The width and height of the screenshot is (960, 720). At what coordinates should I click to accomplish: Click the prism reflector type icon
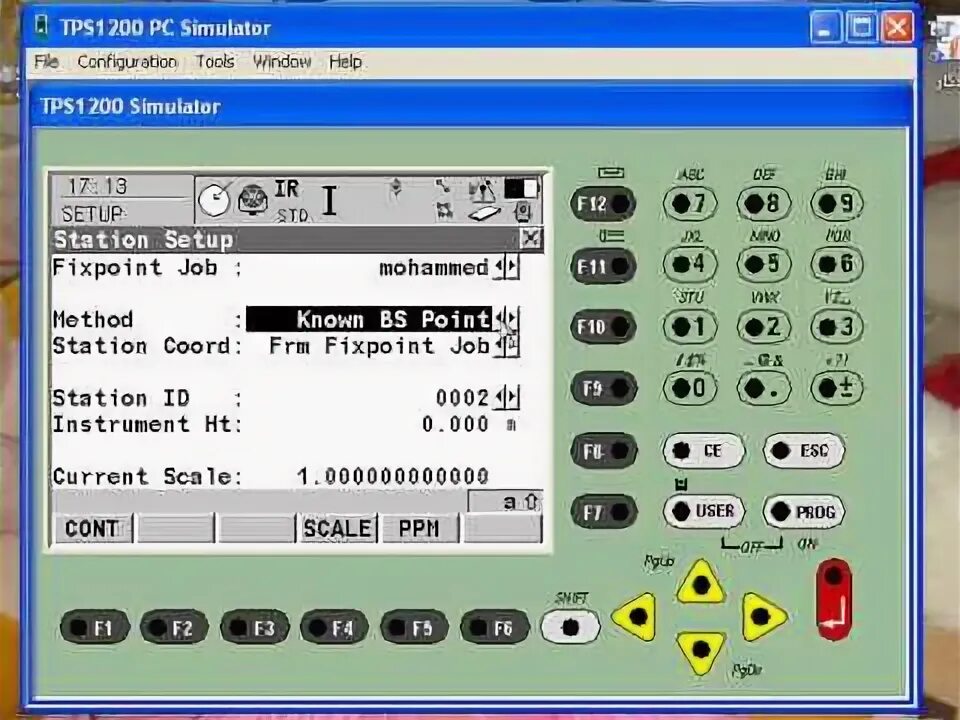pyautogui.click(x=253, y=199)
